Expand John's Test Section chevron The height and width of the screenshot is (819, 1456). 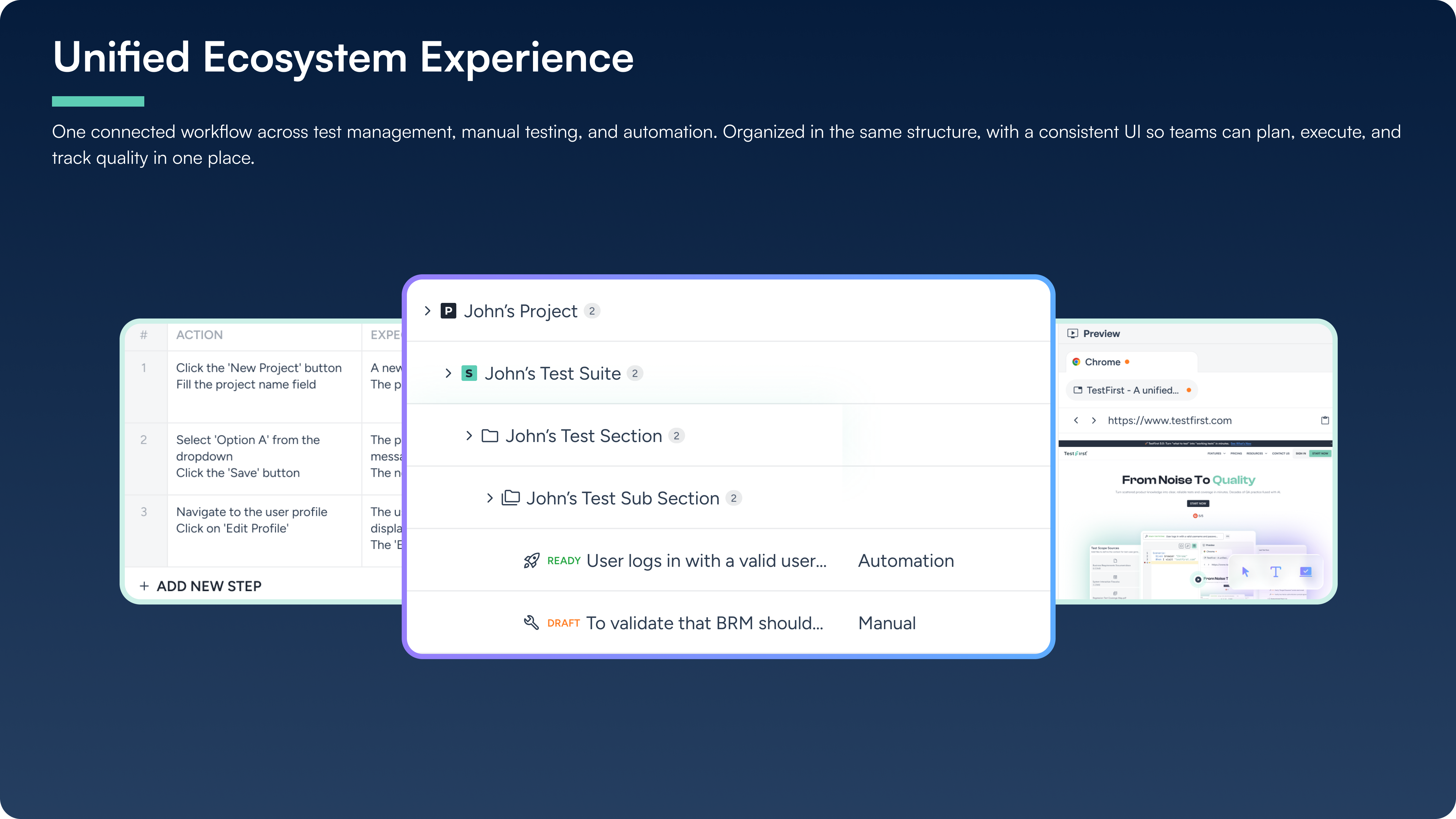469,435
